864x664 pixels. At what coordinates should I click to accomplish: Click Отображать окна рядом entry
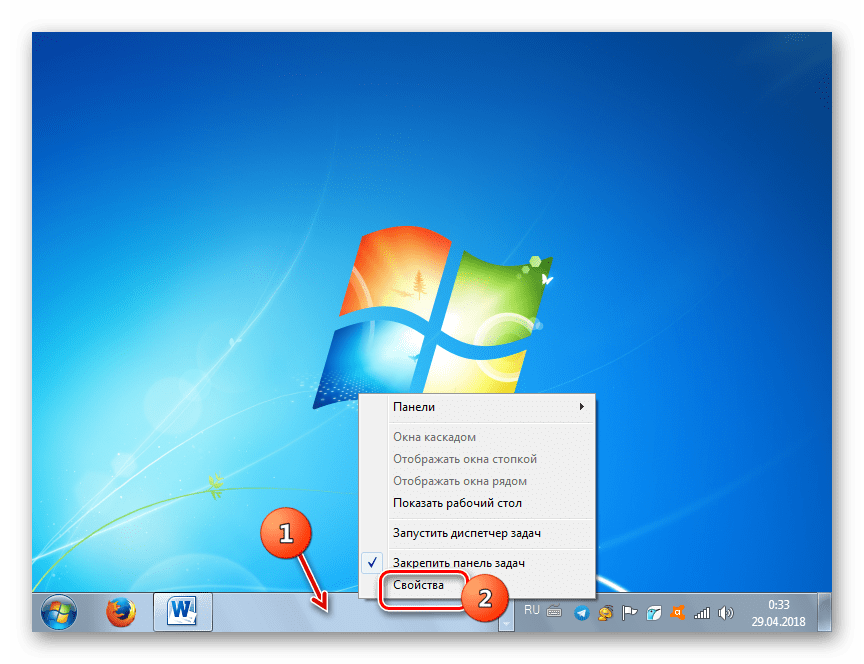click(x=477, y=481)
